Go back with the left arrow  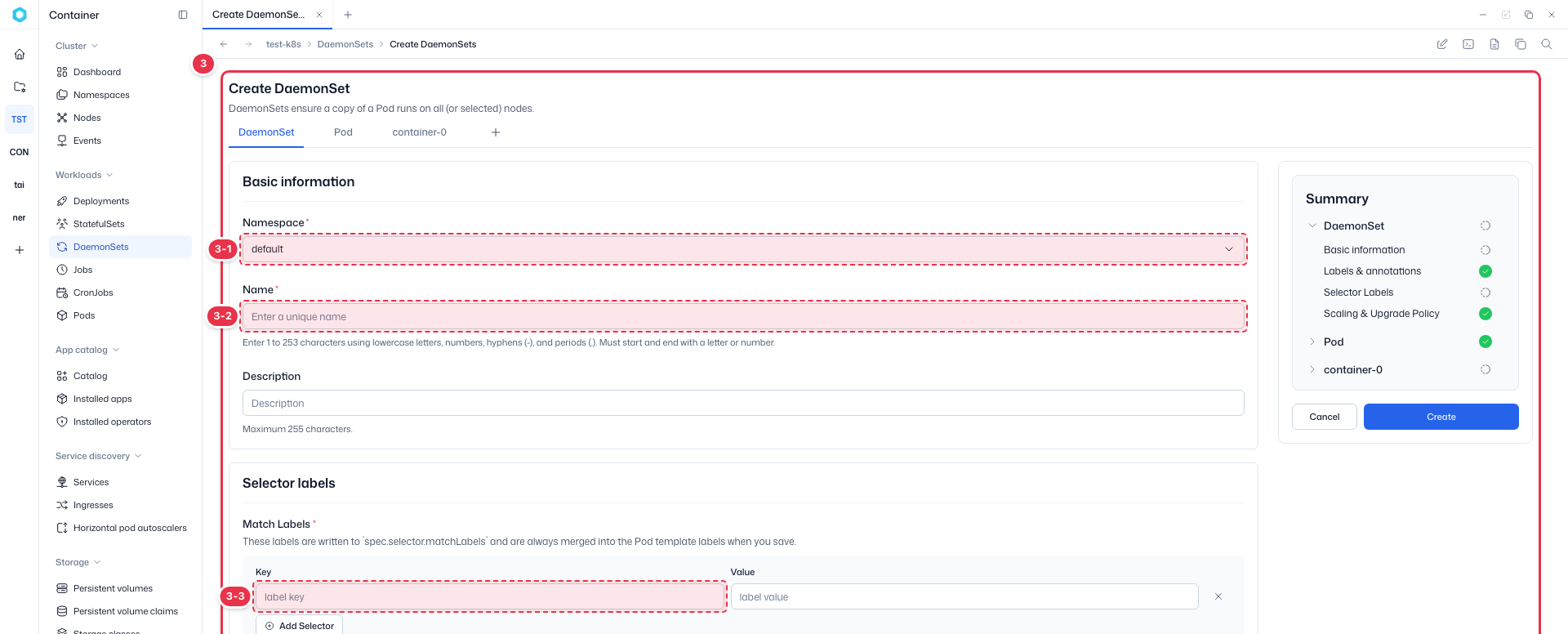coord(224,44)
